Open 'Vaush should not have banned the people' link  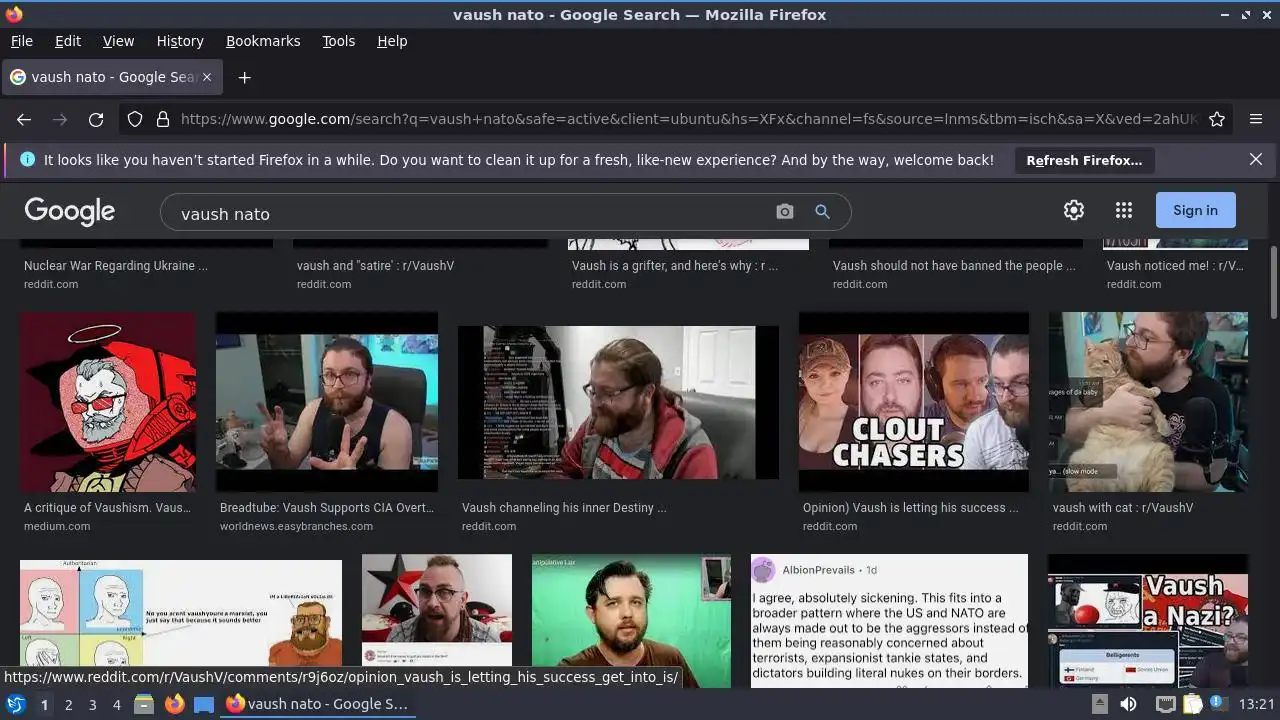tap(954, 266)
